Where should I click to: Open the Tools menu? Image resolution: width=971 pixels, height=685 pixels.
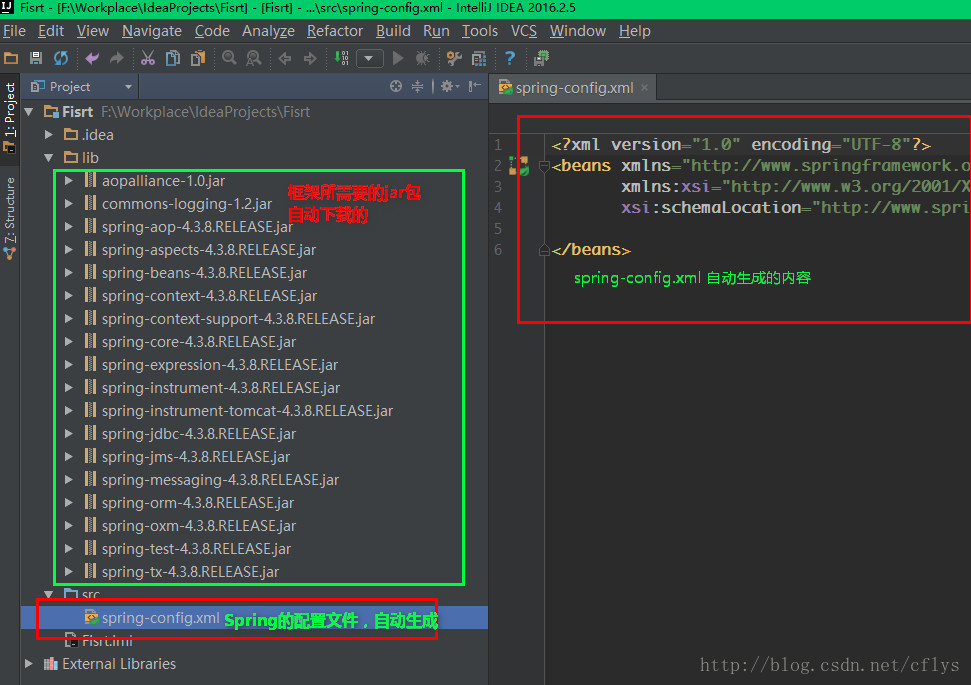(480, 31)
